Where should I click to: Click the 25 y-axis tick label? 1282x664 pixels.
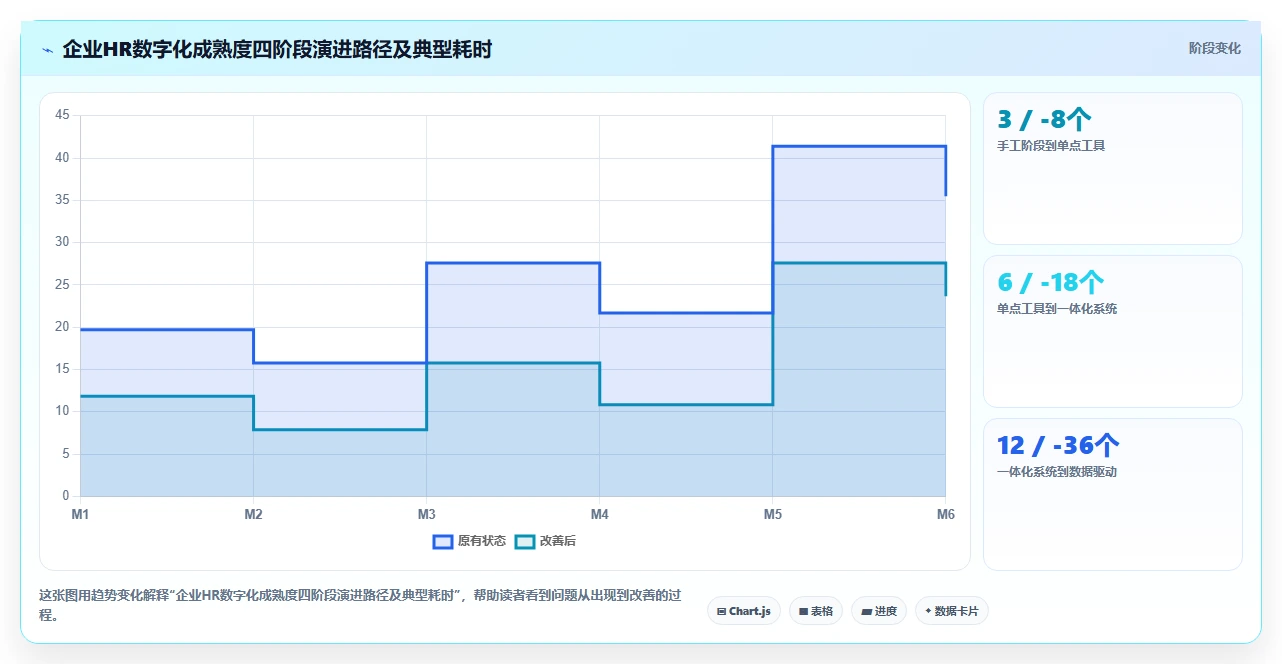tap(62, 284)
